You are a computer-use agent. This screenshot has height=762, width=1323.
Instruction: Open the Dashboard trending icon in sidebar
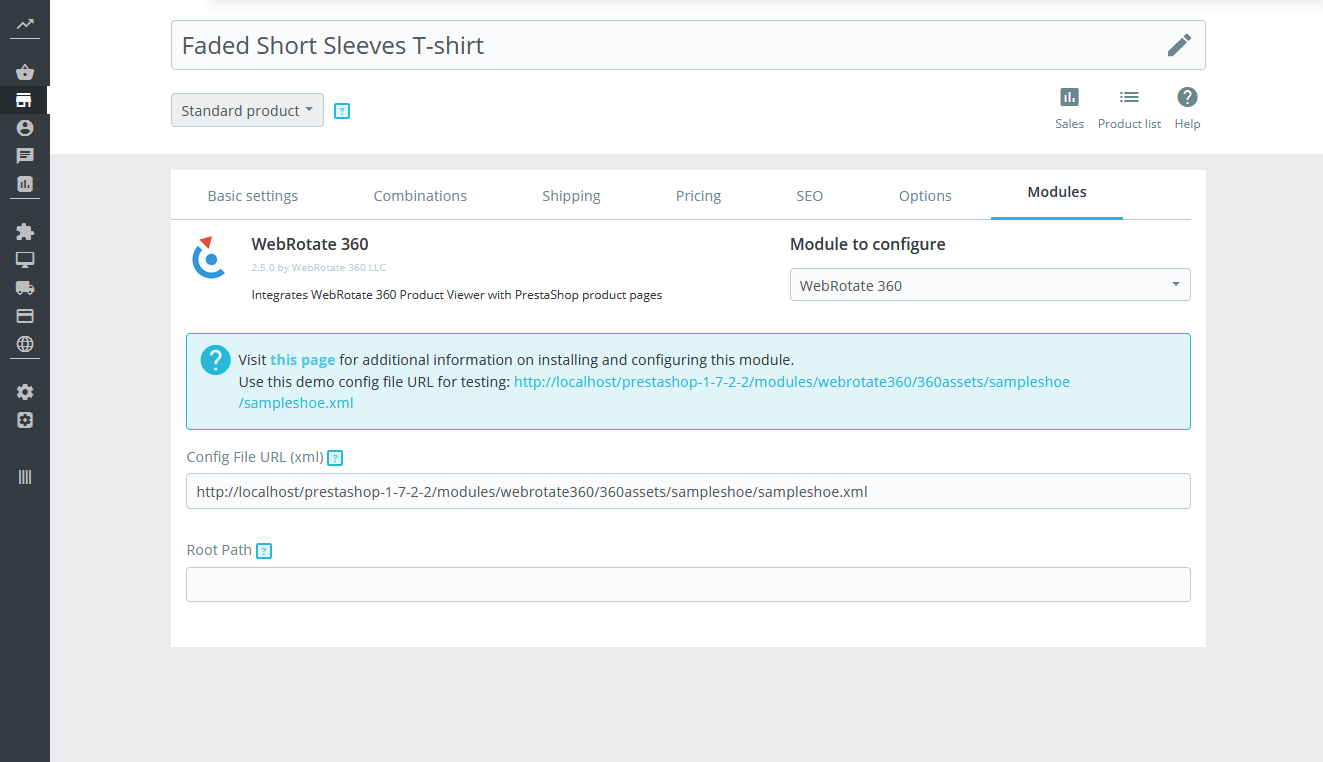tap(25, 23)
